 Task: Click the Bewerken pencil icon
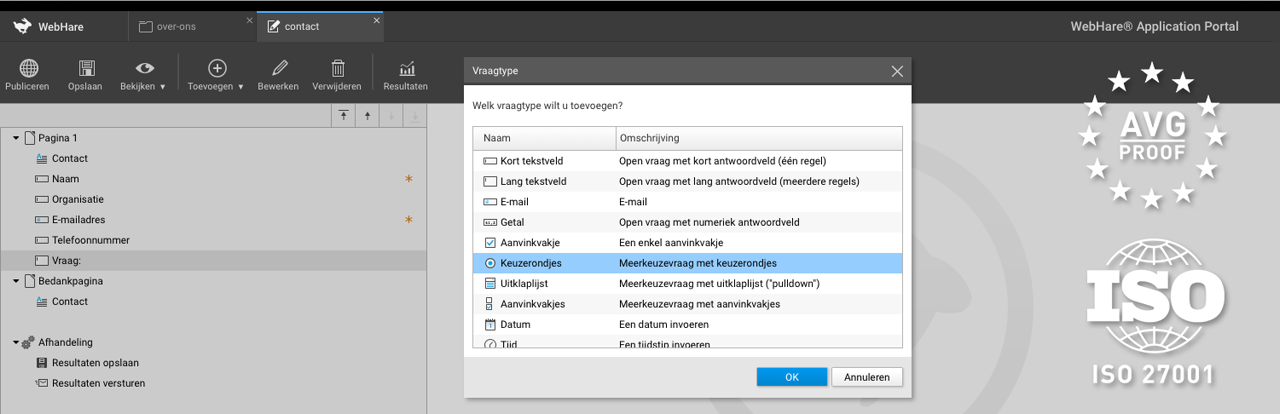point(278,69)
